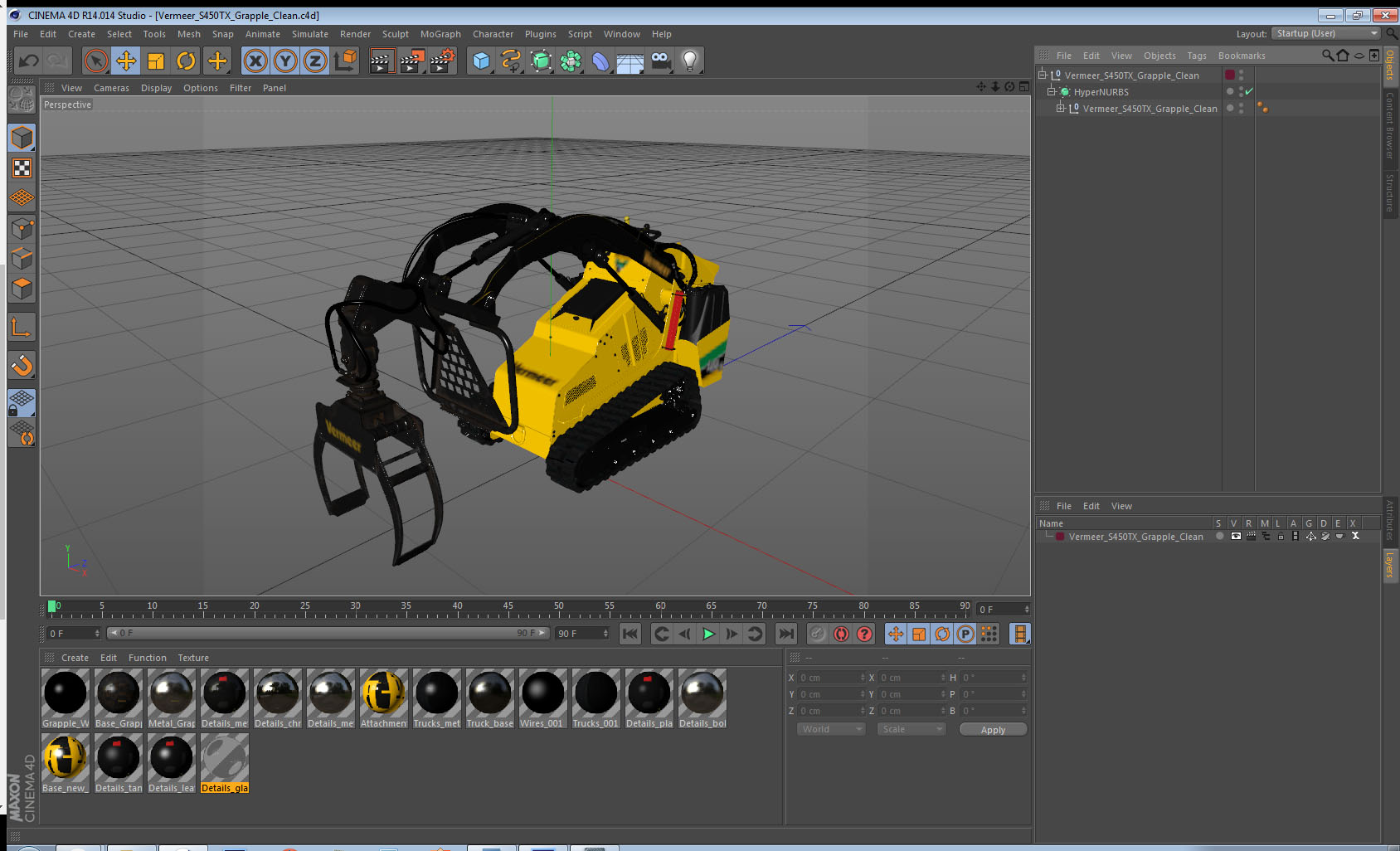Click record active objects keyframe button
Viewport: 1400px width, 851px height.
tap(818, 634)
